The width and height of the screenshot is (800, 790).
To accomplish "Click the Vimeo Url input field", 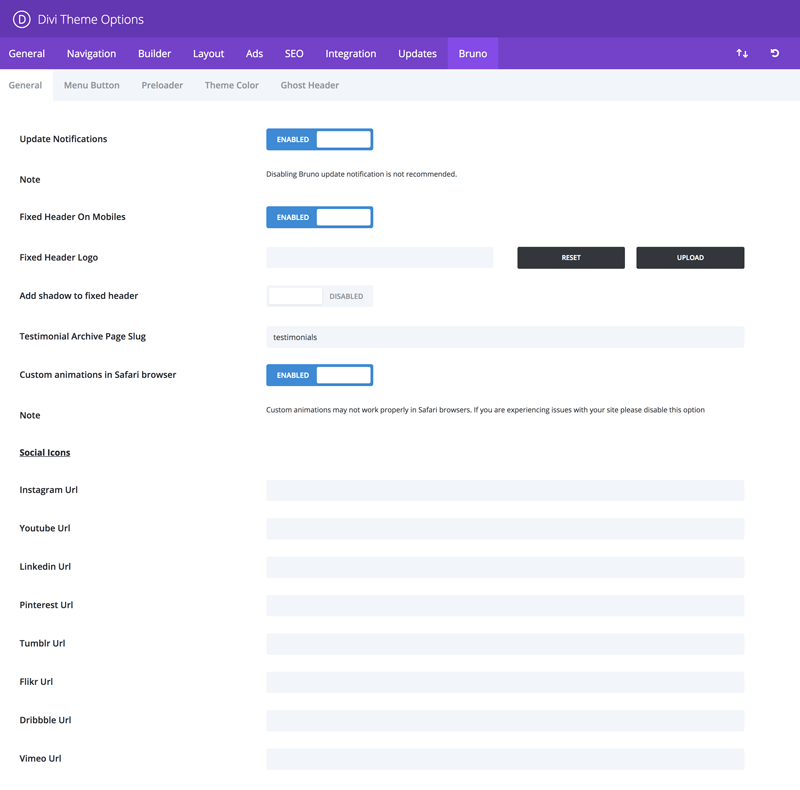I will pyautogui.click(x=505, y=759).
